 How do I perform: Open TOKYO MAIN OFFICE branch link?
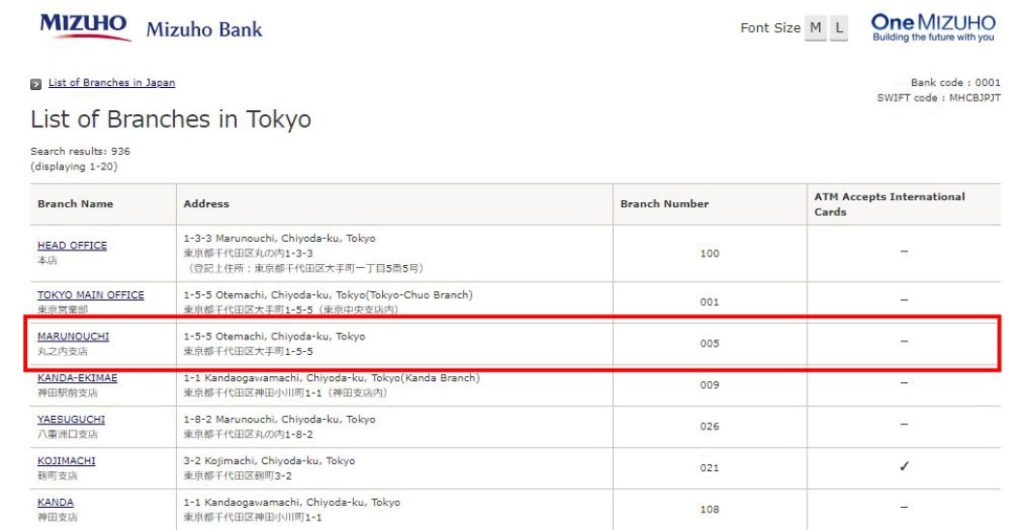tap(90, 295)
